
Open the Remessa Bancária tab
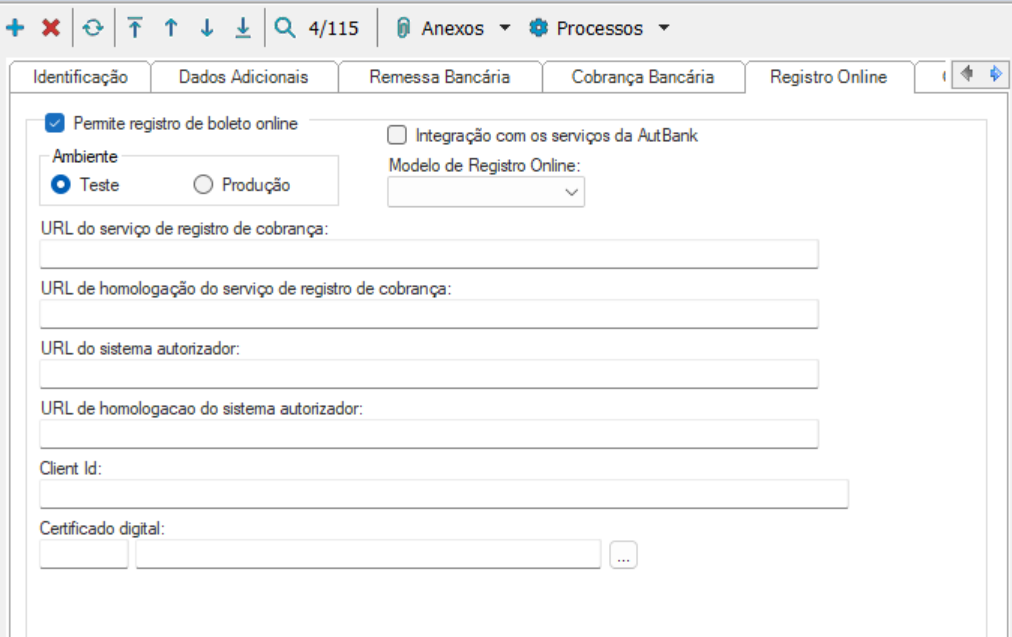(x=440, y=77)
